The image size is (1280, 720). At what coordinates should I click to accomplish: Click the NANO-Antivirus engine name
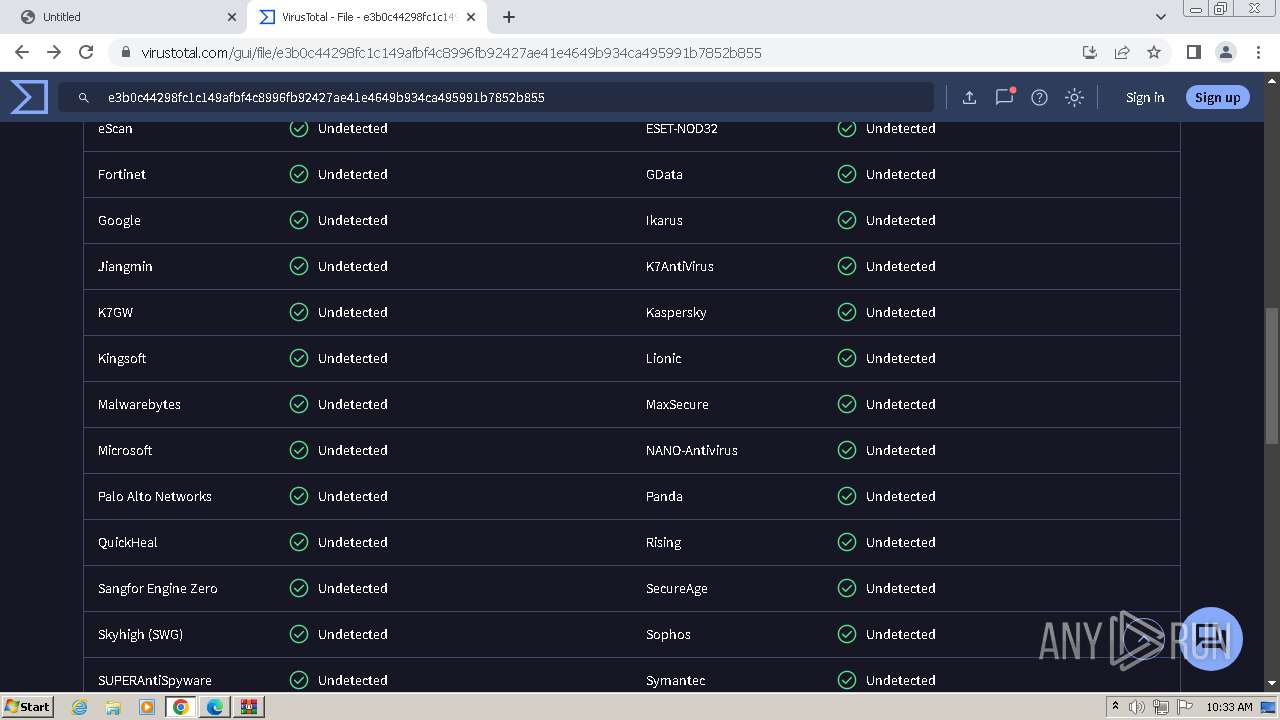tap(692, 450)
